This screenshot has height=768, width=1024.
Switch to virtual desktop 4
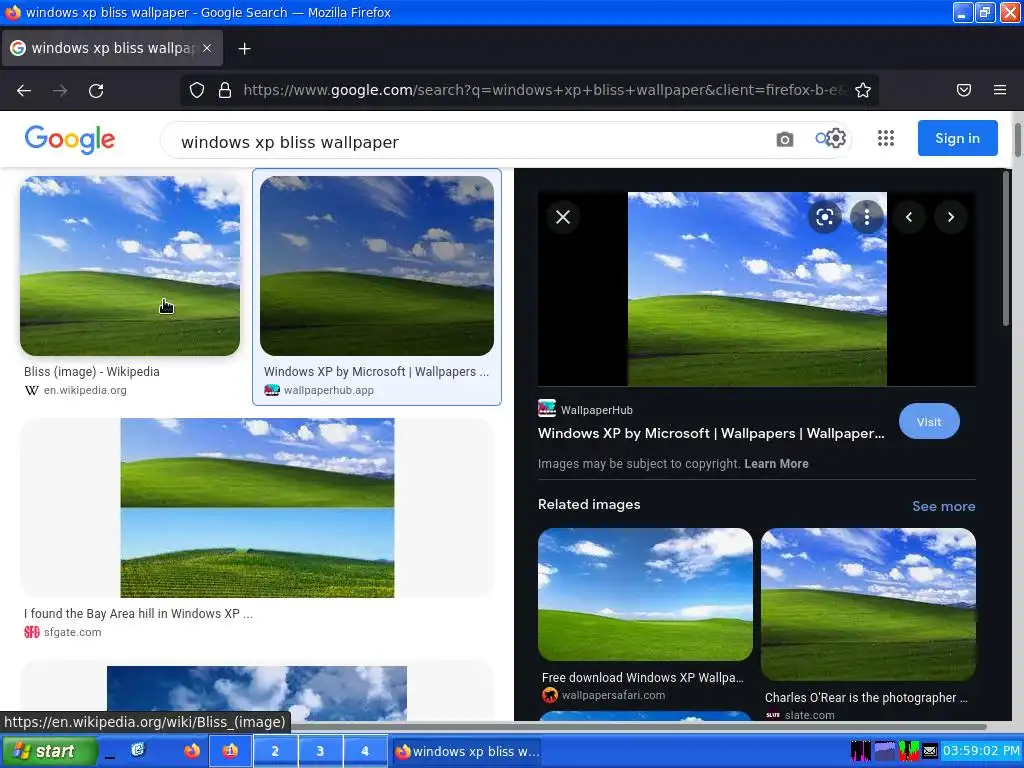[365, 751]
